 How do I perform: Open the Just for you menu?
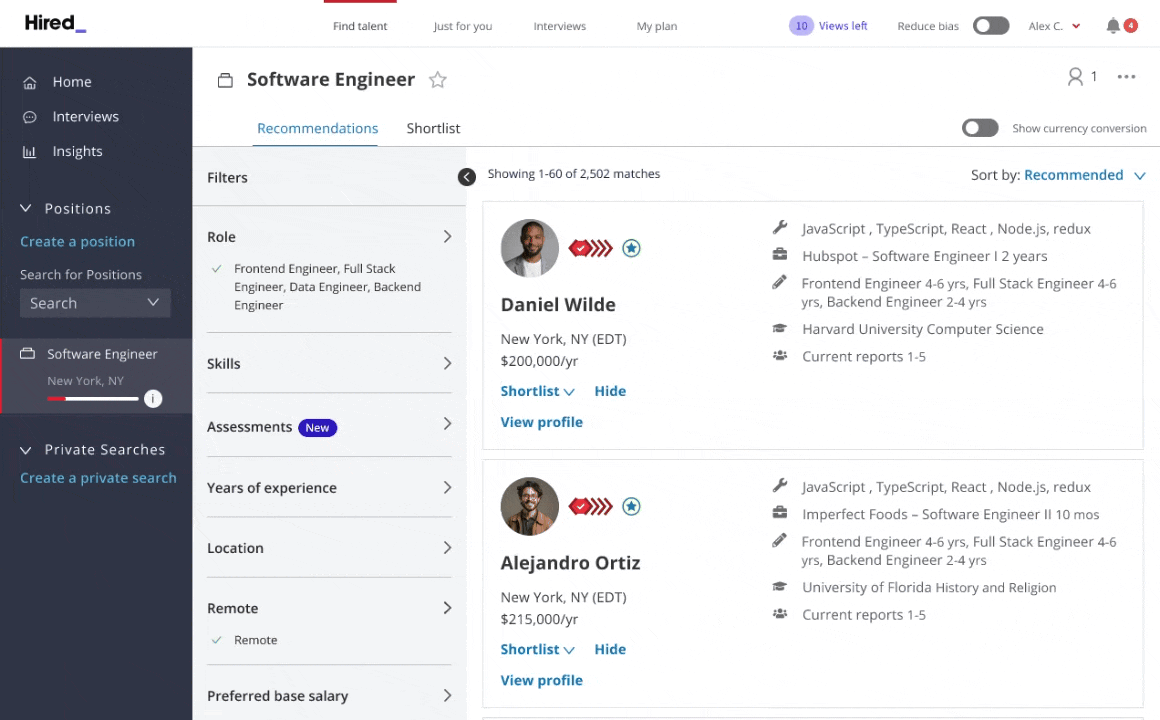pos(462,26)
